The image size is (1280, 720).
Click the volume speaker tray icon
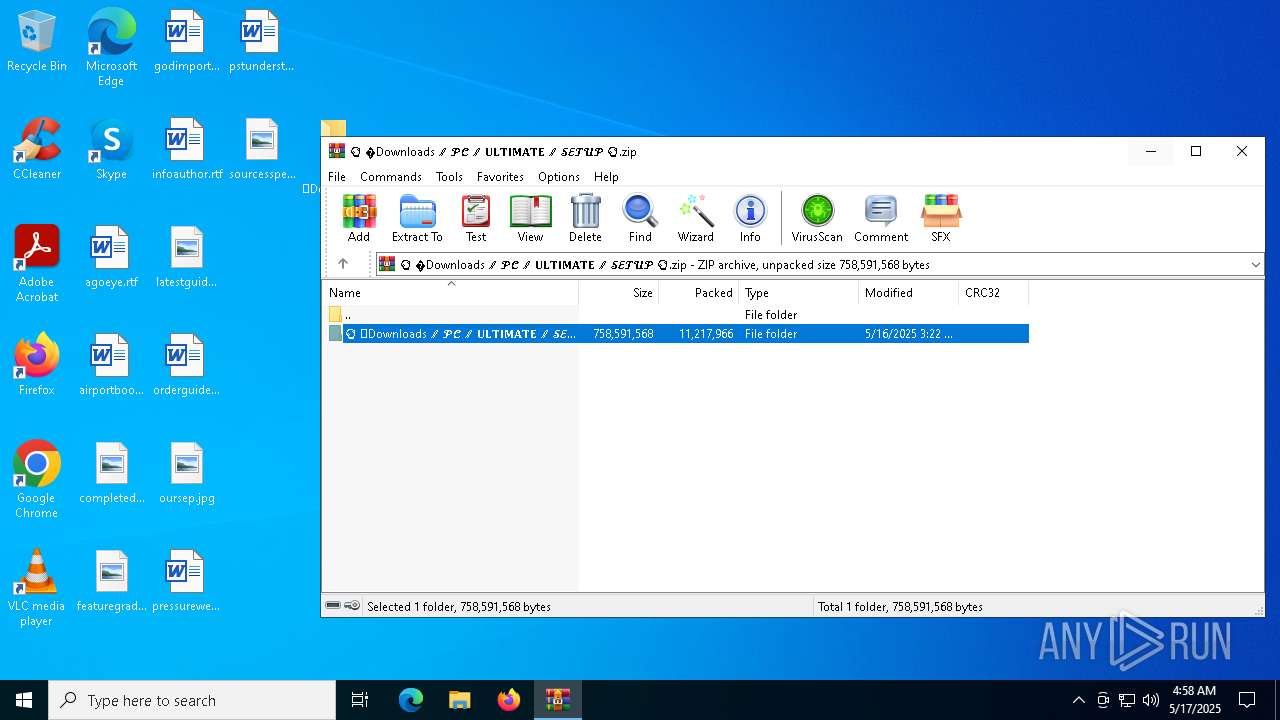click(x=1151, y=700)
